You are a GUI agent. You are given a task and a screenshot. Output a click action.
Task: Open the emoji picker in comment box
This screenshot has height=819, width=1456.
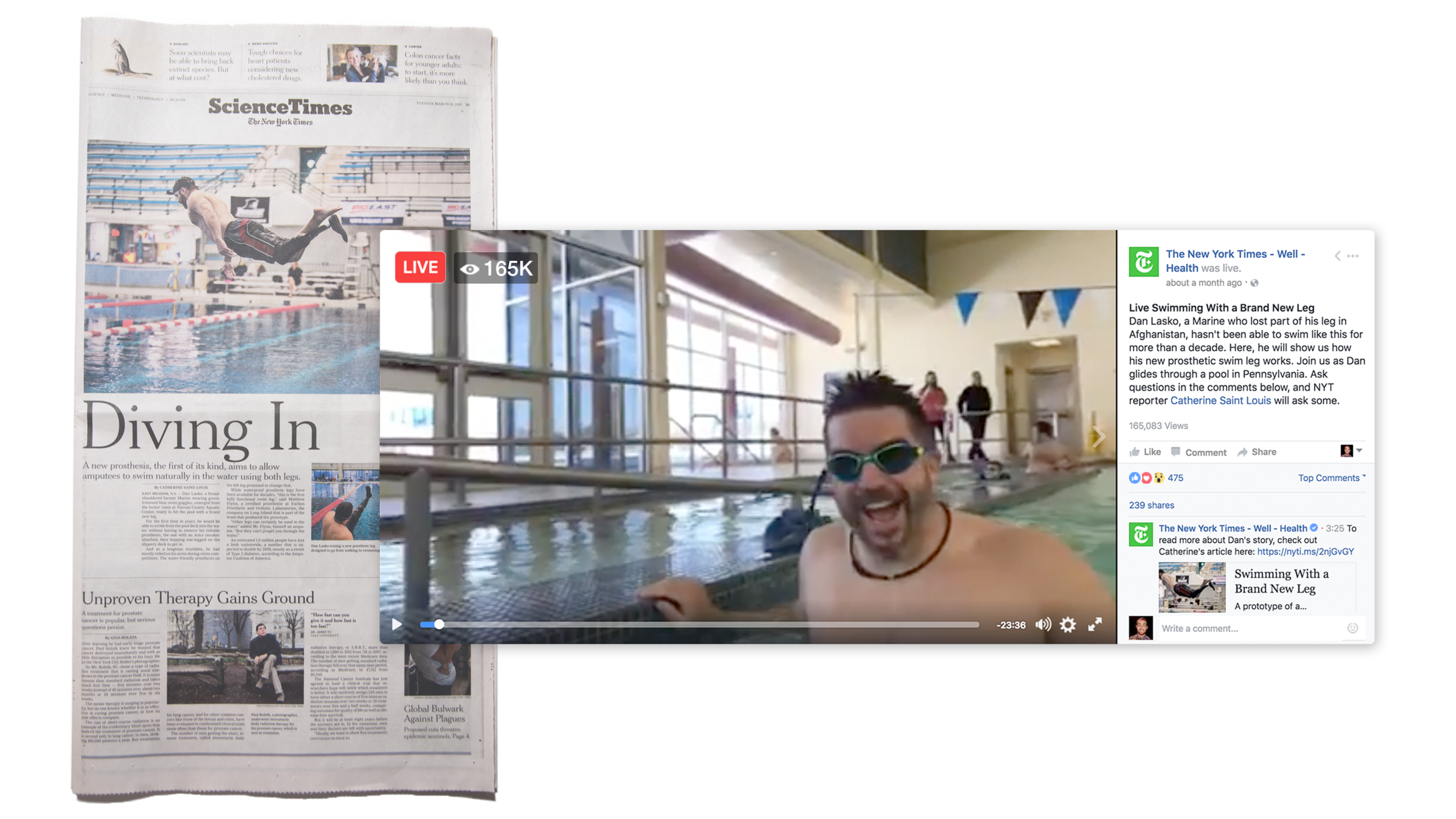(x=1352, y=628)
